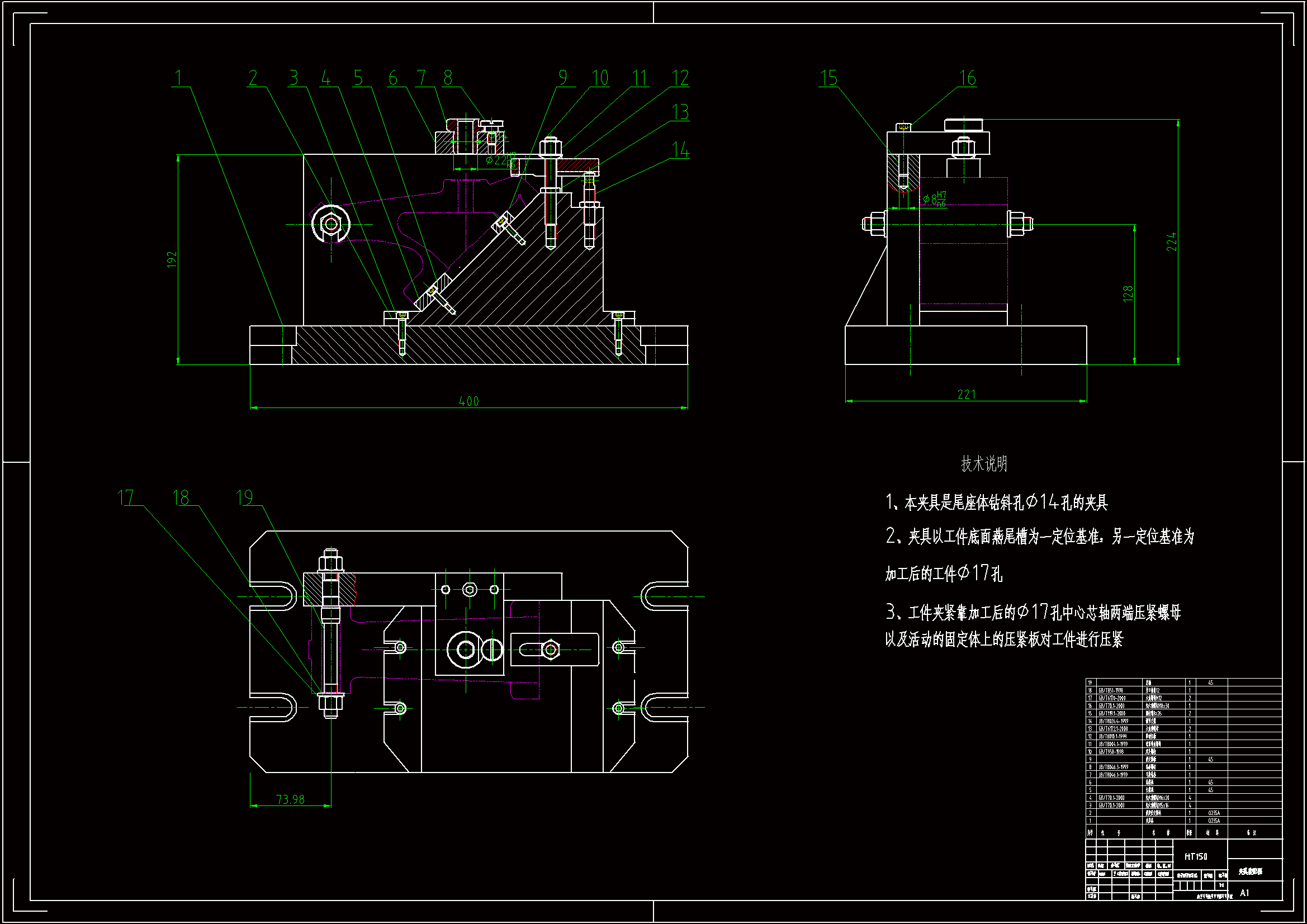Click the Q235A cell in row 1
This screenshot has width=1307, height=924.
pyautogui.click(x=1214, y=821)
